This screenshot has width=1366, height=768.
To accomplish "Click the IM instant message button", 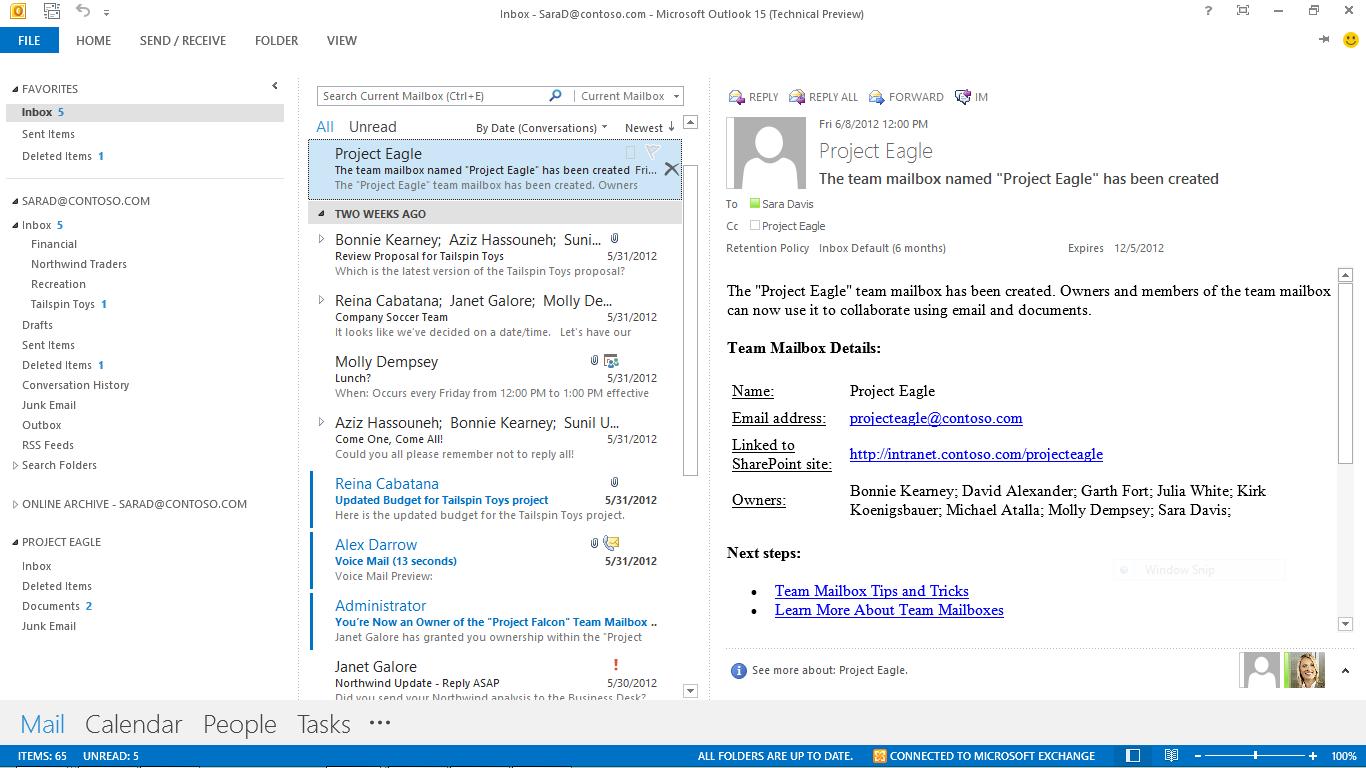I will (971, 97).
